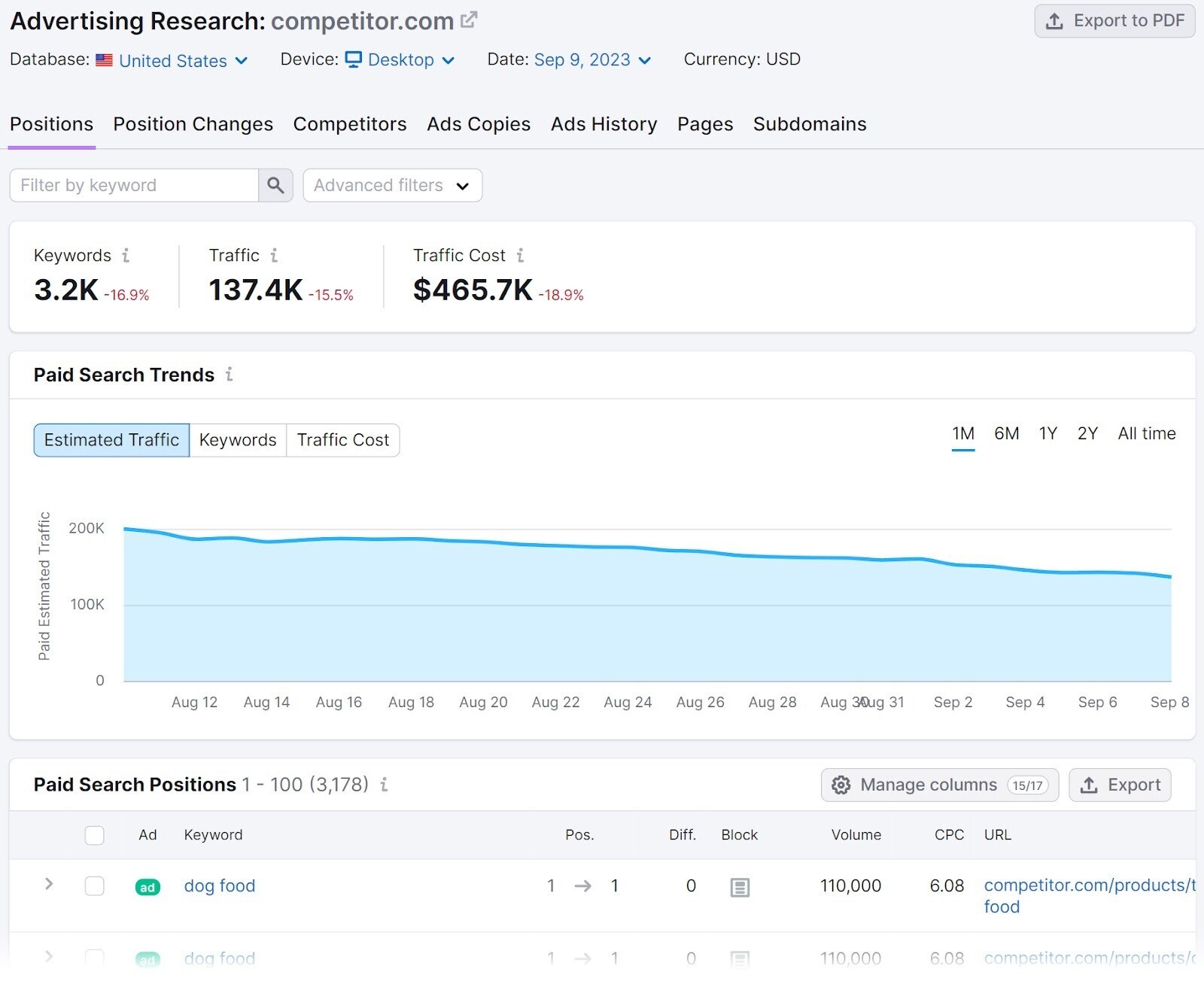Expand the first dog food row chevron
1204x981 pixels.
click(48, 885)
